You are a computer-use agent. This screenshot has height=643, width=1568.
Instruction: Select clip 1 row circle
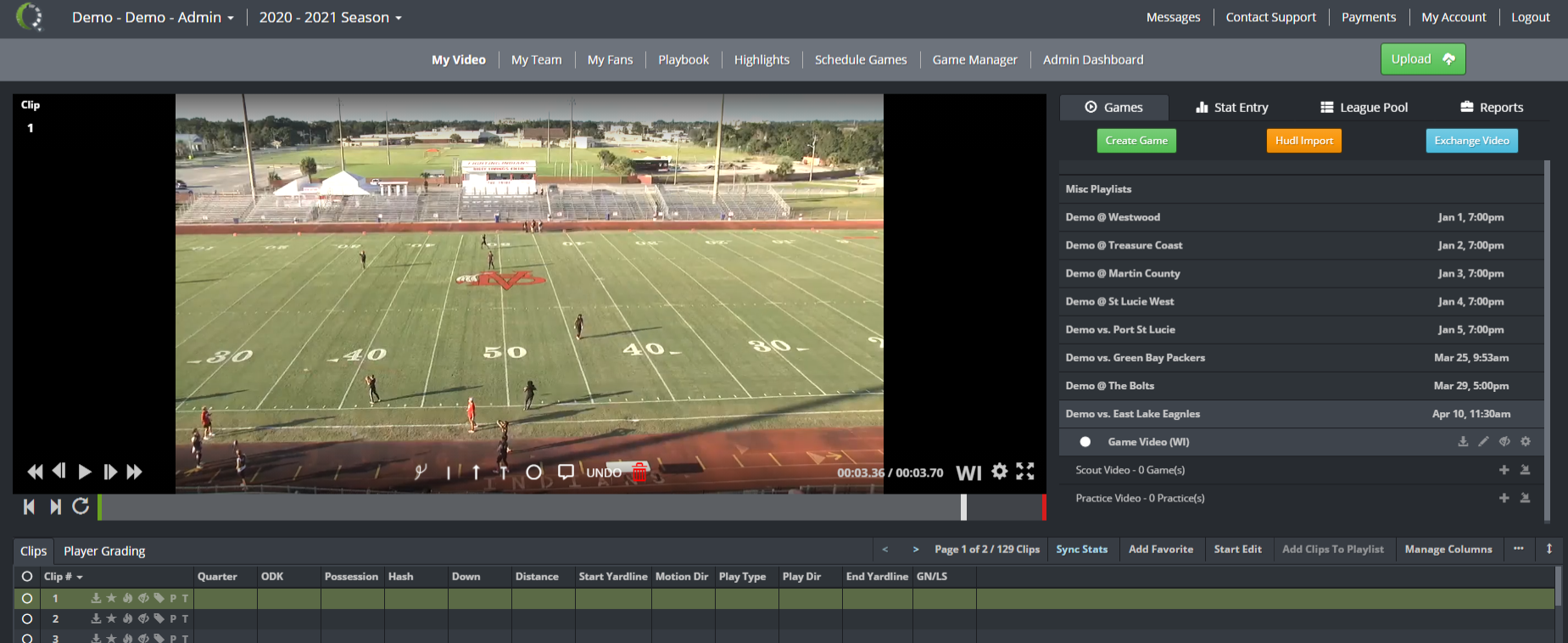pyautogui.click(x=27, y=598)
